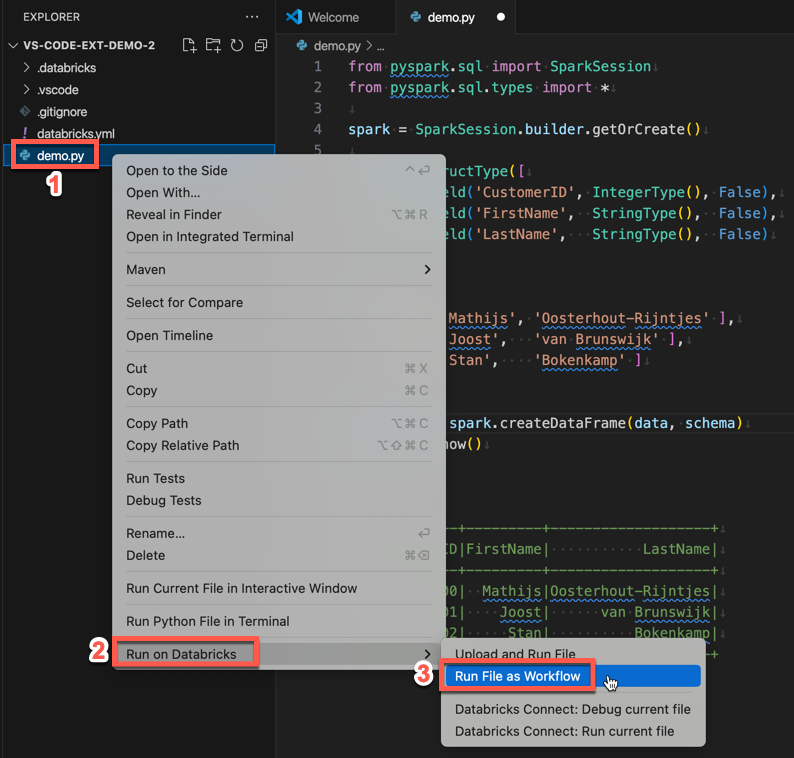Click the New File icon in Explorer
The width and height of the screenshot is (794, 758).
pyautogui.click(x=189, y=46)
